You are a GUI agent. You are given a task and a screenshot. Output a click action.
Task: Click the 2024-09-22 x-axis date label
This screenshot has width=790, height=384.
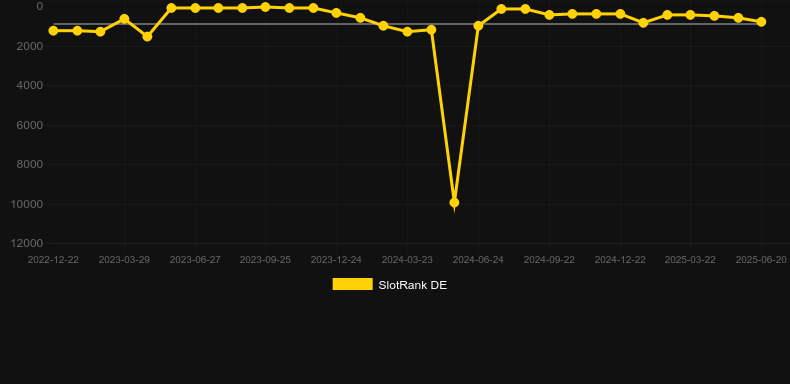click(549, 260)
